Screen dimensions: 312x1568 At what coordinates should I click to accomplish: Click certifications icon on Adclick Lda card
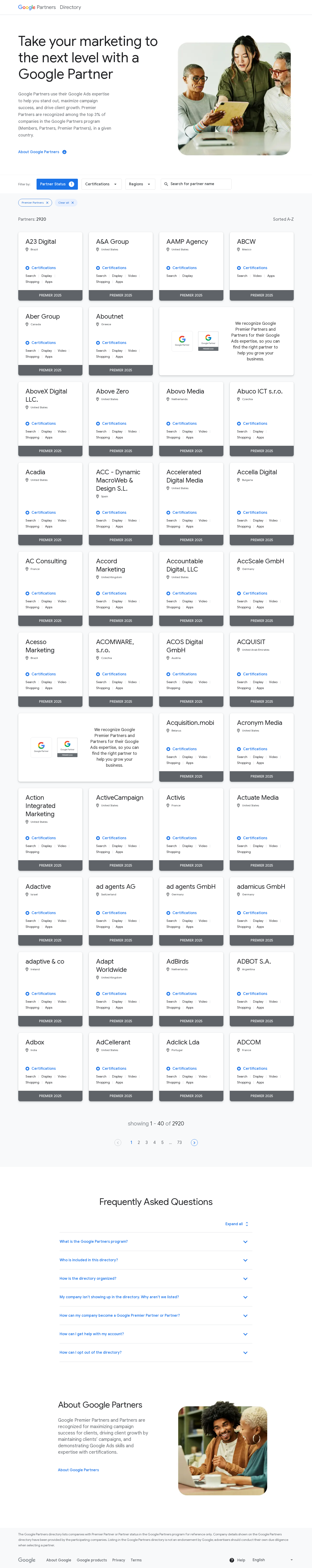click(168, 1069)
